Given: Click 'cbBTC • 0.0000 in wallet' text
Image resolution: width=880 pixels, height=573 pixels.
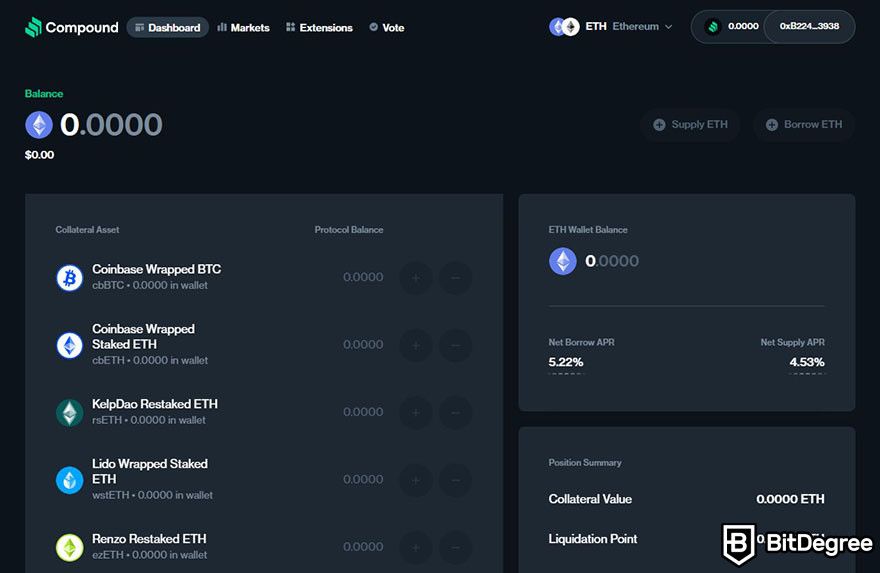Looking at the screenshot, I should point(150,285).
